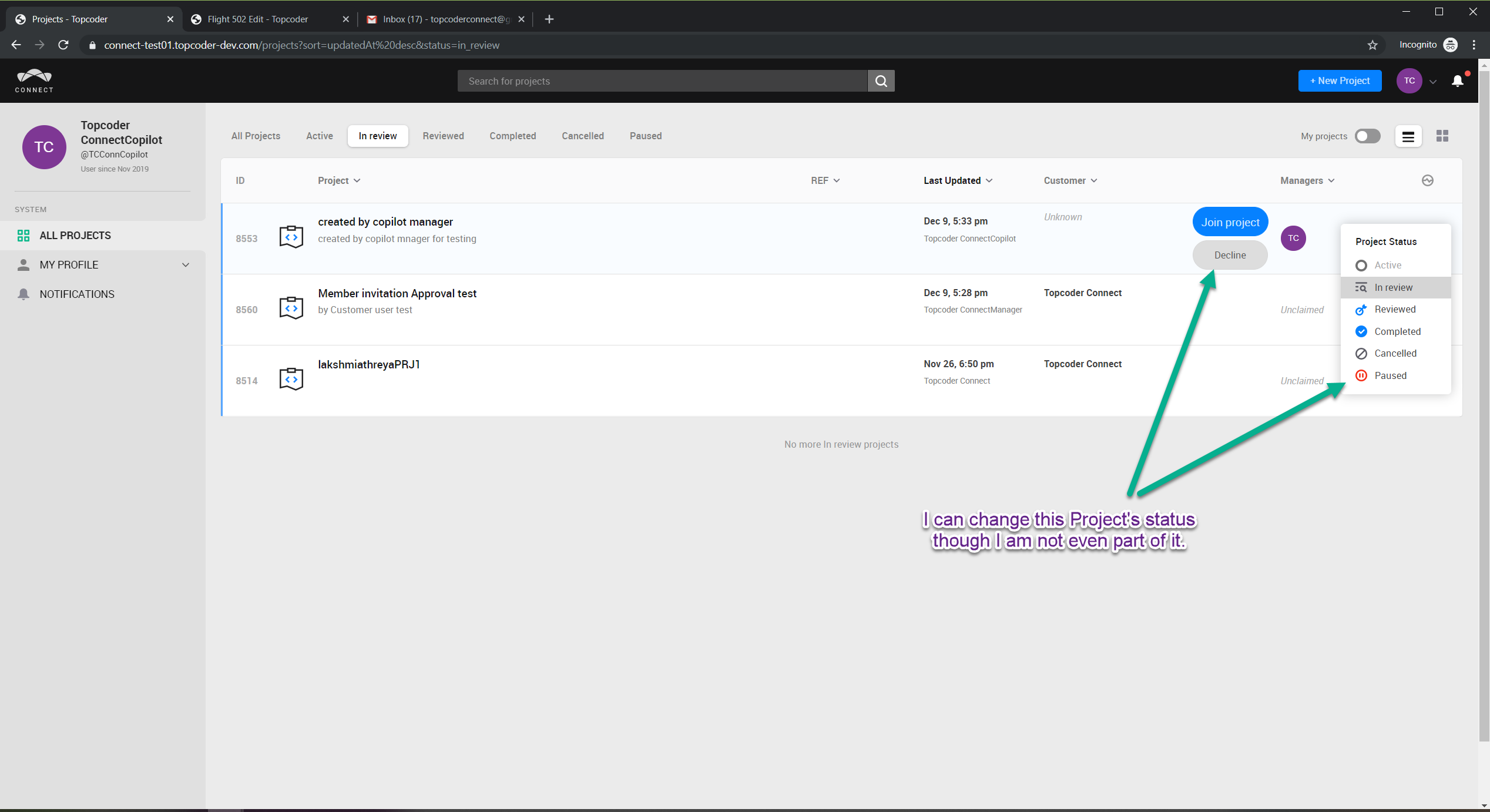Toggle the My projects switch

click(1367, 136)
